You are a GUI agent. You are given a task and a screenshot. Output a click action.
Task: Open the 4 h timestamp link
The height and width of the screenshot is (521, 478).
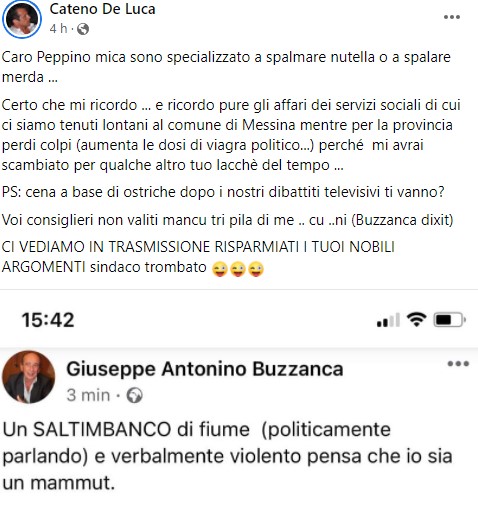pos(58,29)
